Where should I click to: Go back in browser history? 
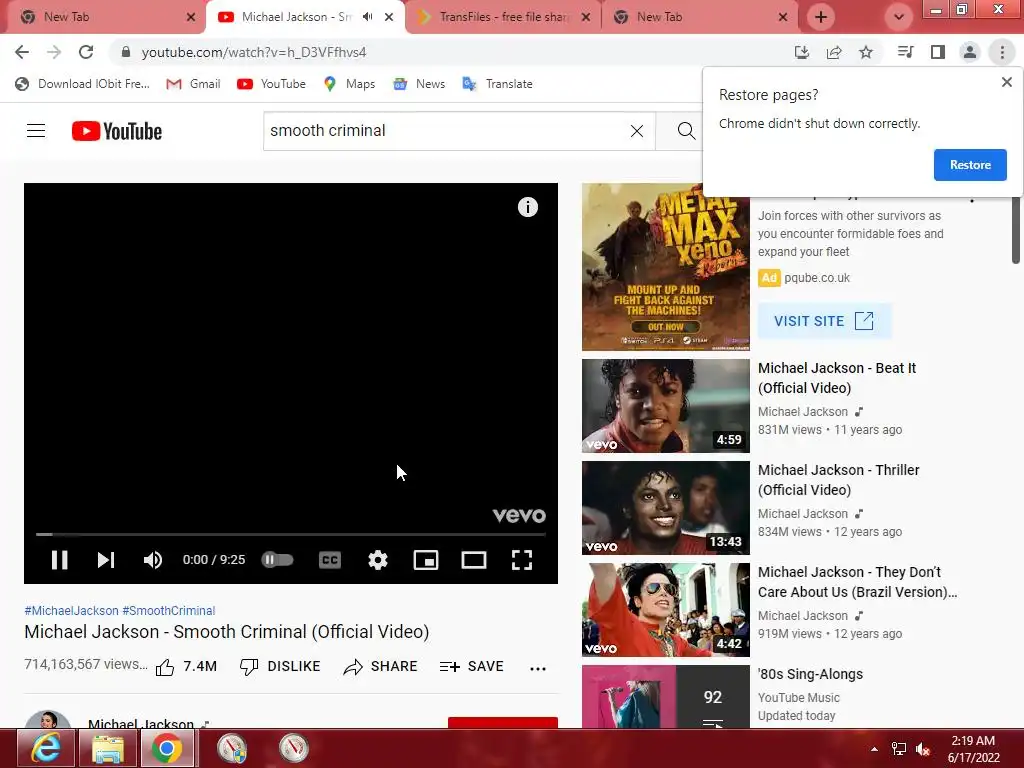(22, 52)
